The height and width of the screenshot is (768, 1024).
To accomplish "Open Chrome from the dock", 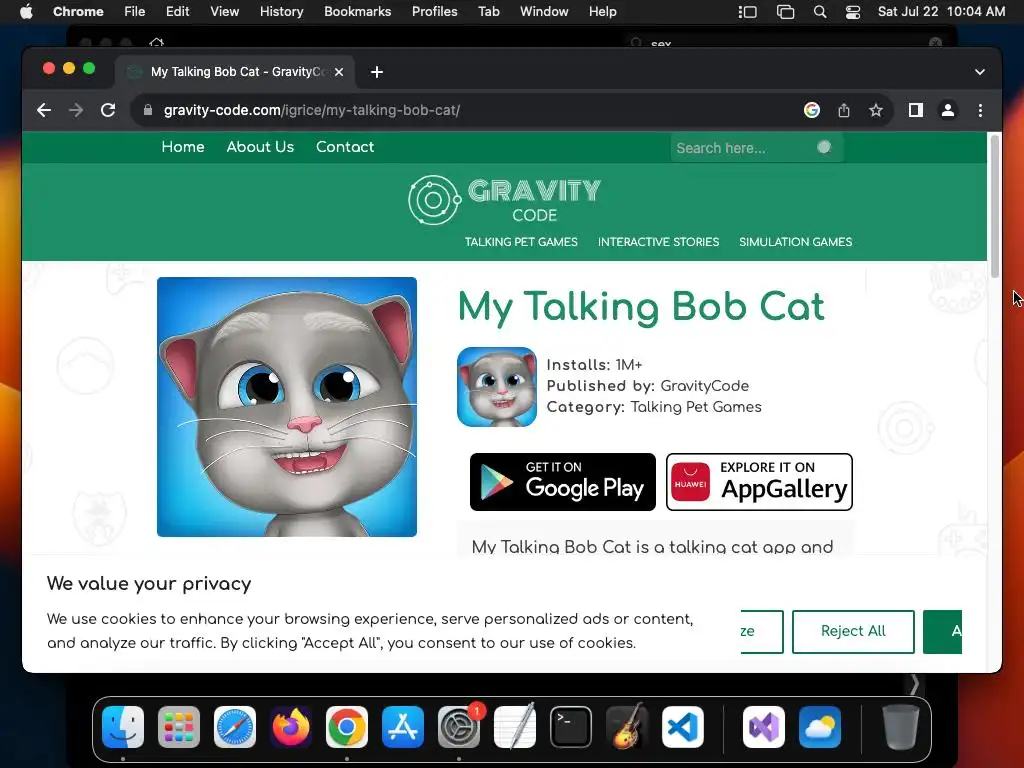I will pos(347,726).
